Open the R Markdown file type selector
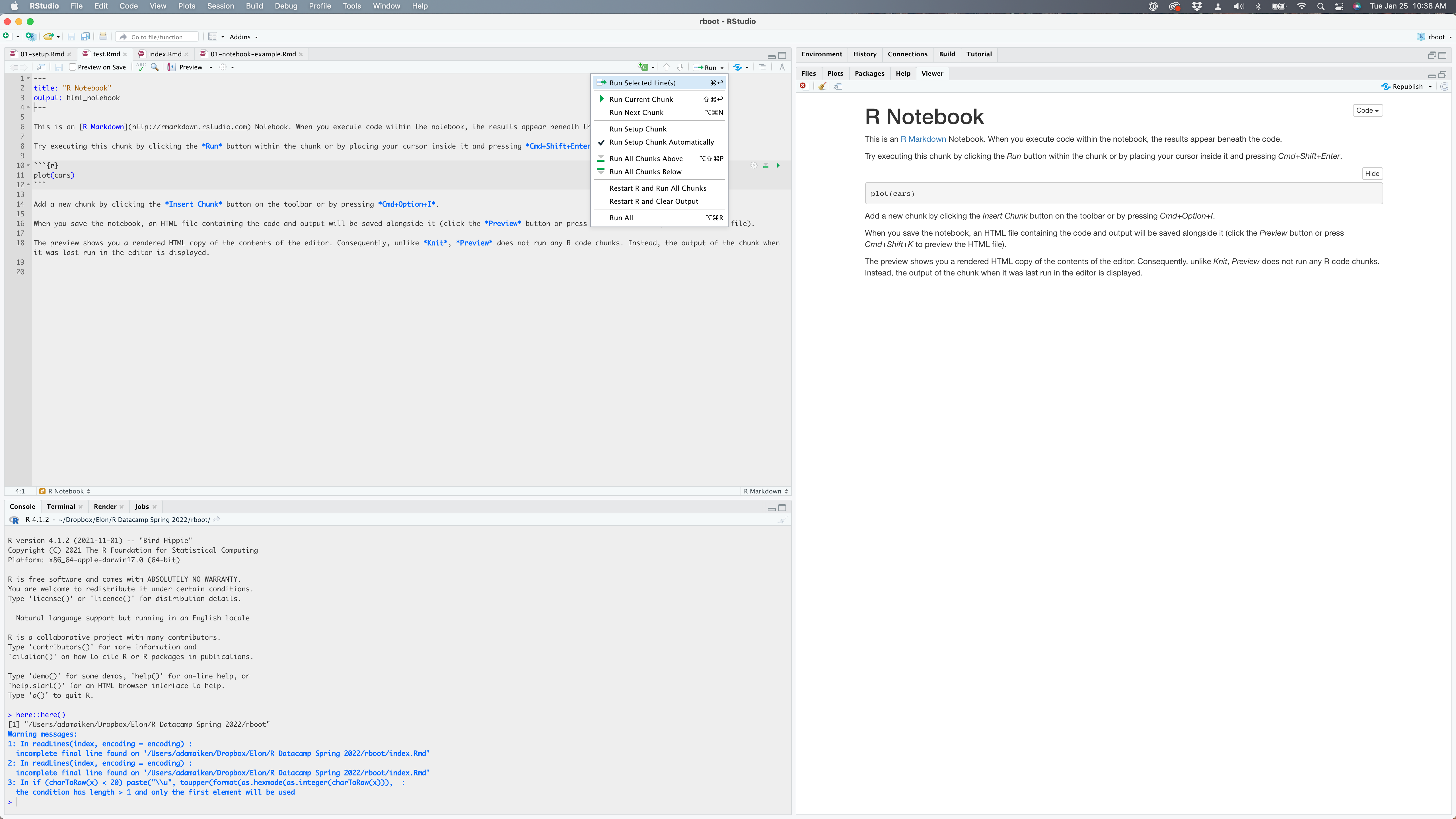1456x819 pixels. [x=765, y=491]
